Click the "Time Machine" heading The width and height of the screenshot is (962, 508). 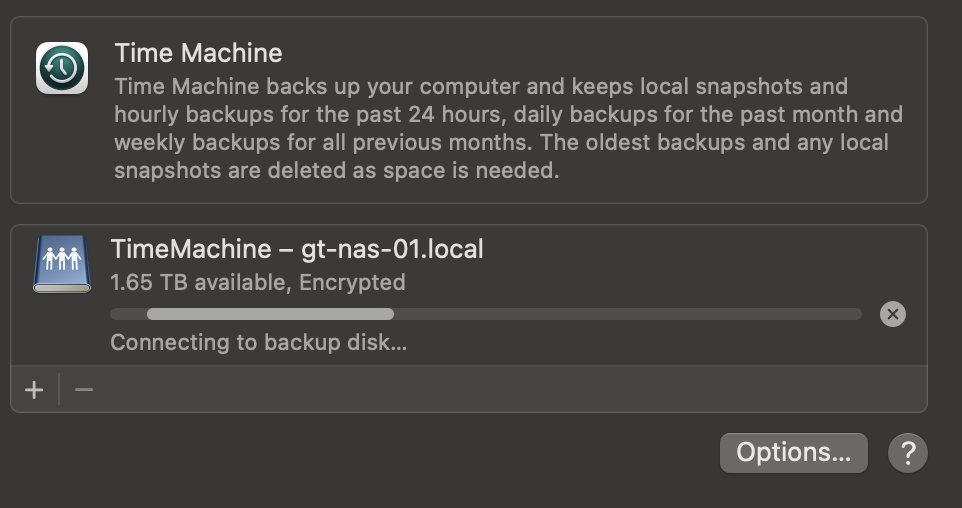[x=198, y=53]
